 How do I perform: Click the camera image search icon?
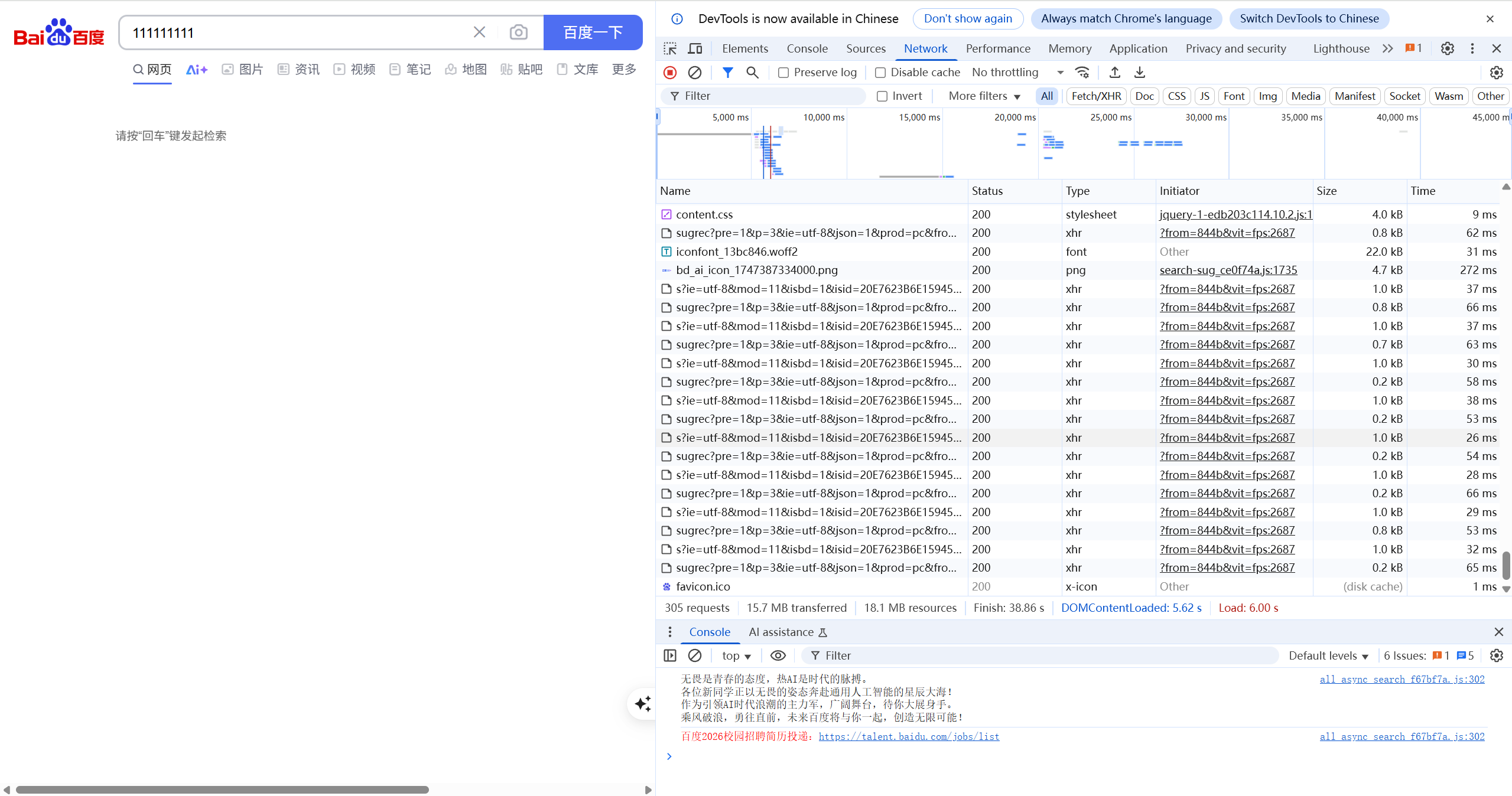518,32
